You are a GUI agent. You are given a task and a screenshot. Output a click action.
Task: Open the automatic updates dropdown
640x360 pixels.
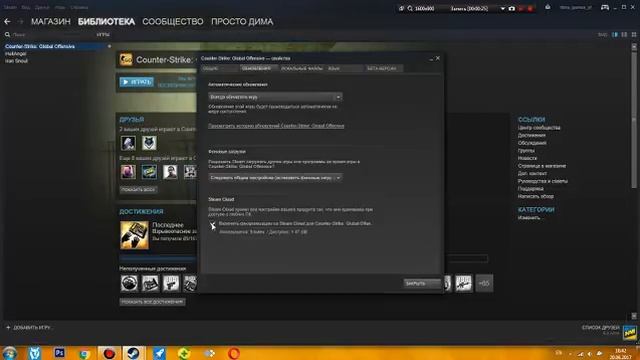point(275,97)
